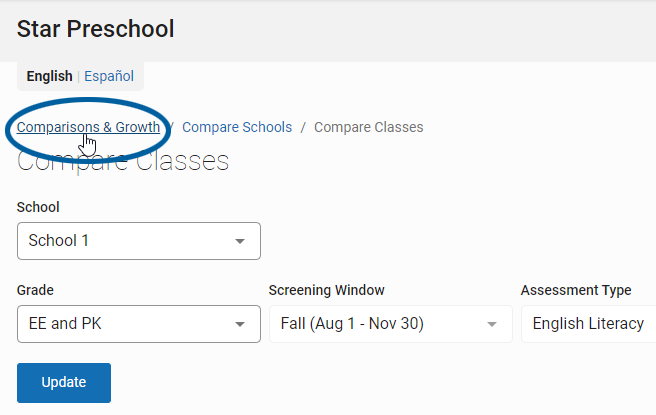Screen dimensions: 656x415
Task: Click the Grade field label
Action: pos(35,290)
